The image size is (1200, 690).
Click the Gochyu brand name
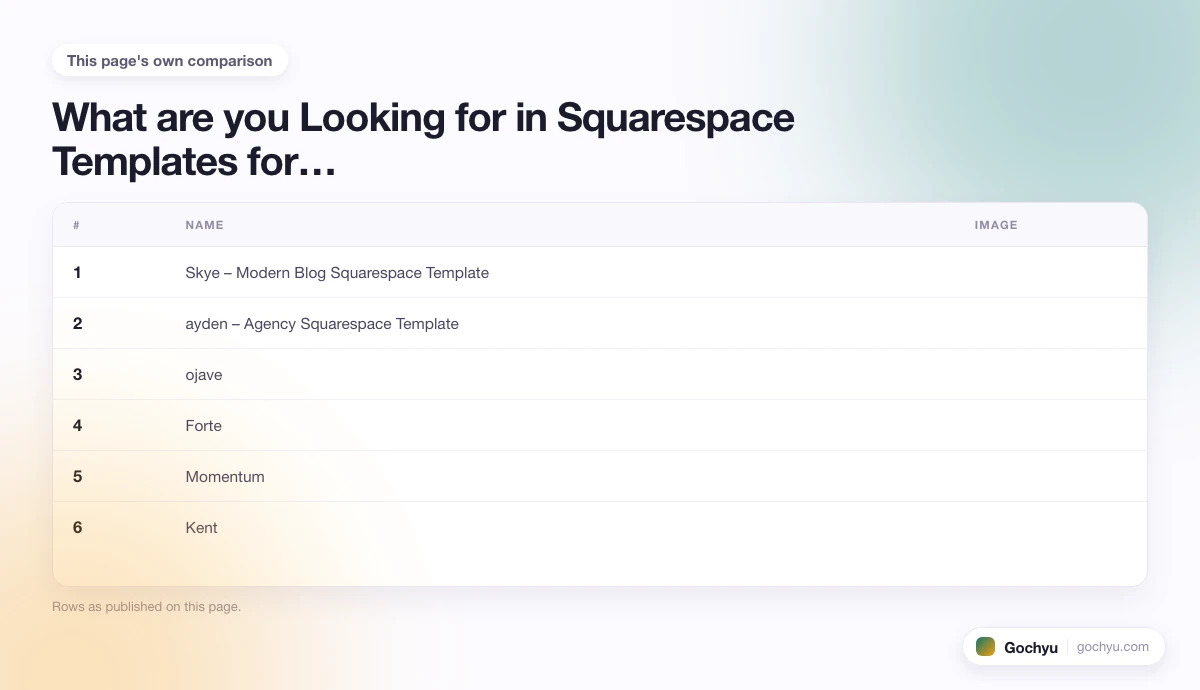1031,647
